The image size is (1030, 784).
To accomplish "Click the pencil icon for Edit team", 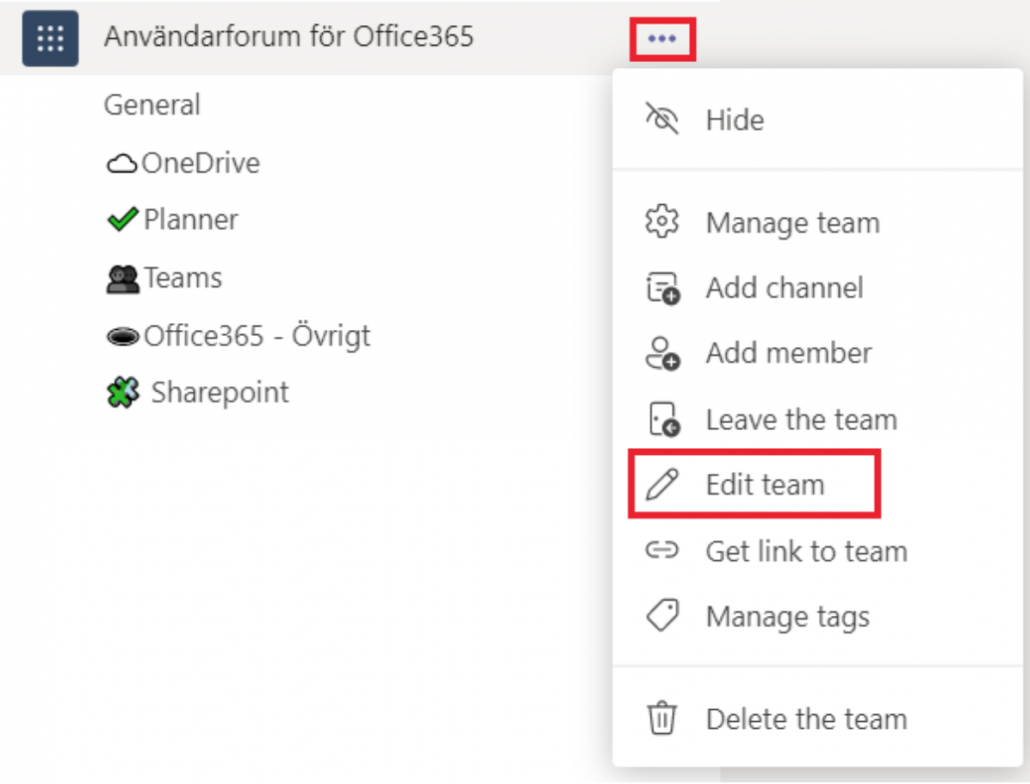I will point(662,485).
